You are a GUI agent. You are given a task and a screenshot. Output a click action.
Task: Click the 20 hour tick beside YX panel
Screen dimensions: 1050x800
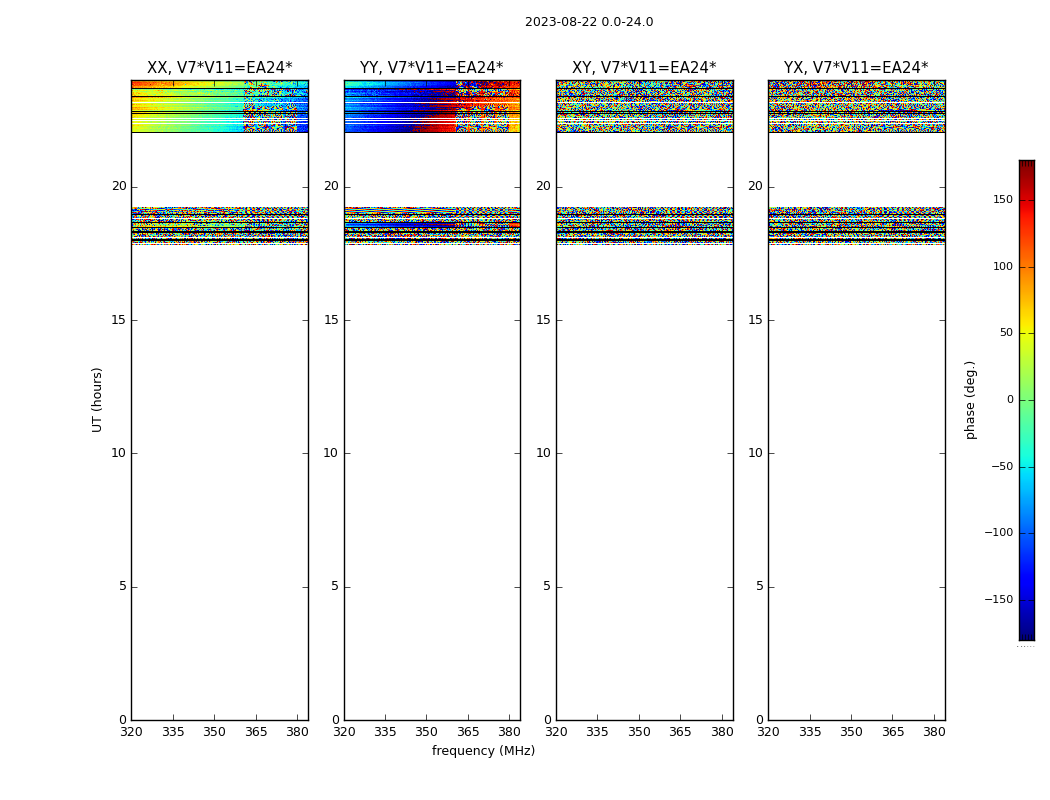(755, 186)
